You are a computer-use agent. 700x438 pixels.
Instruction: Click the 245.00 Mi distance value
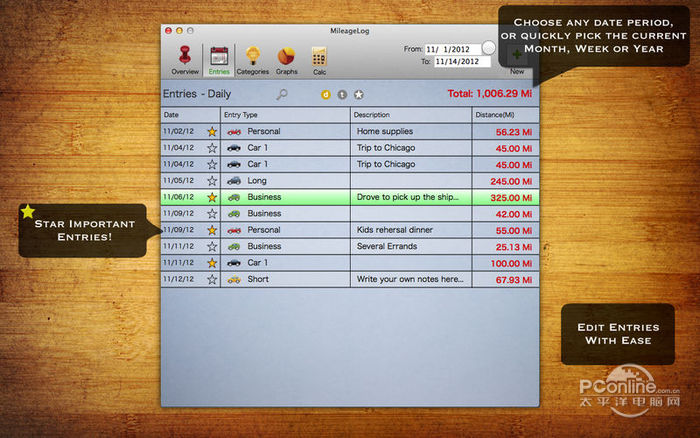point(511,181)
